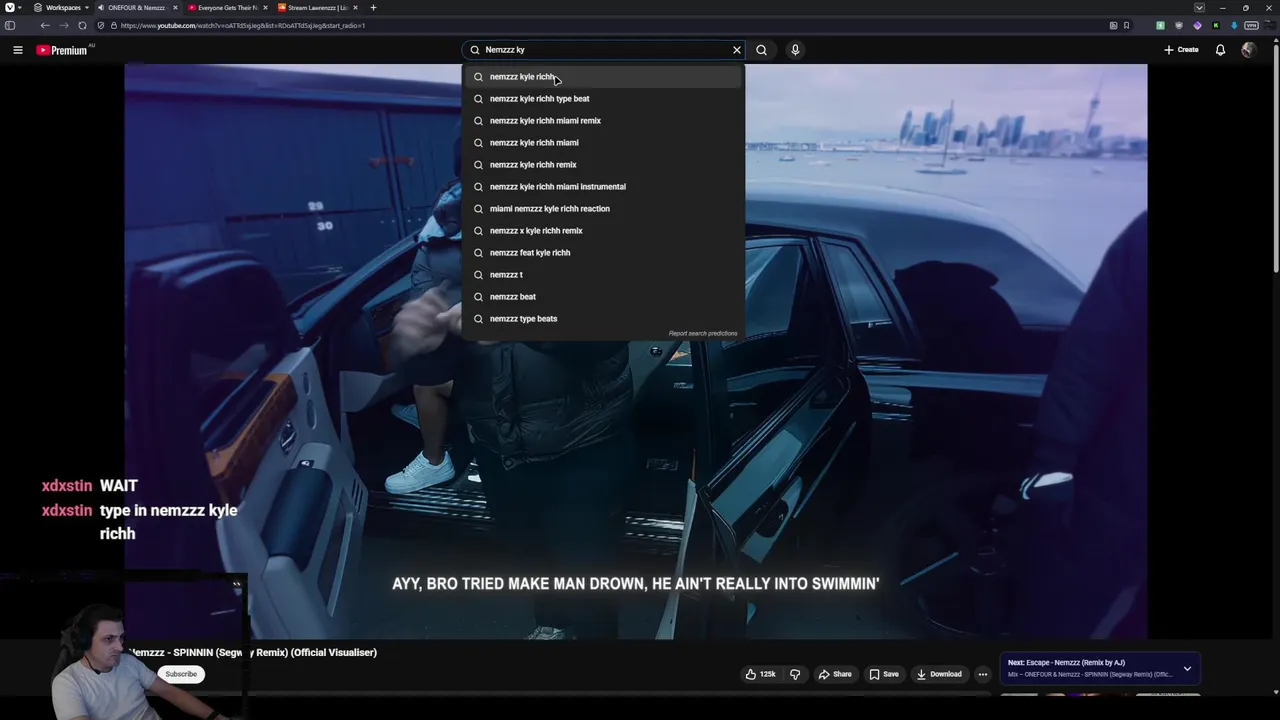Select 'nemzzz kyle richh miami instrumental' suggestion

(x=603, y=187)
